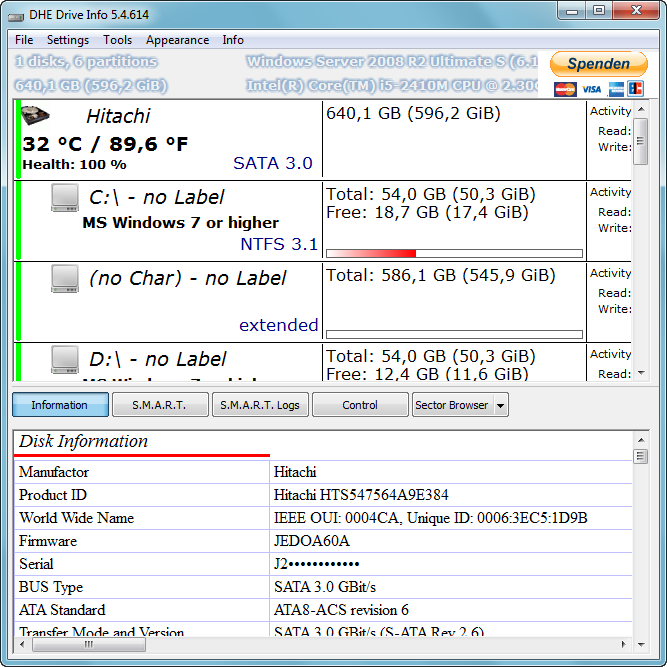Select the C:\ - no Label partition
The image size is (667, 667).
tap(157, 197)
